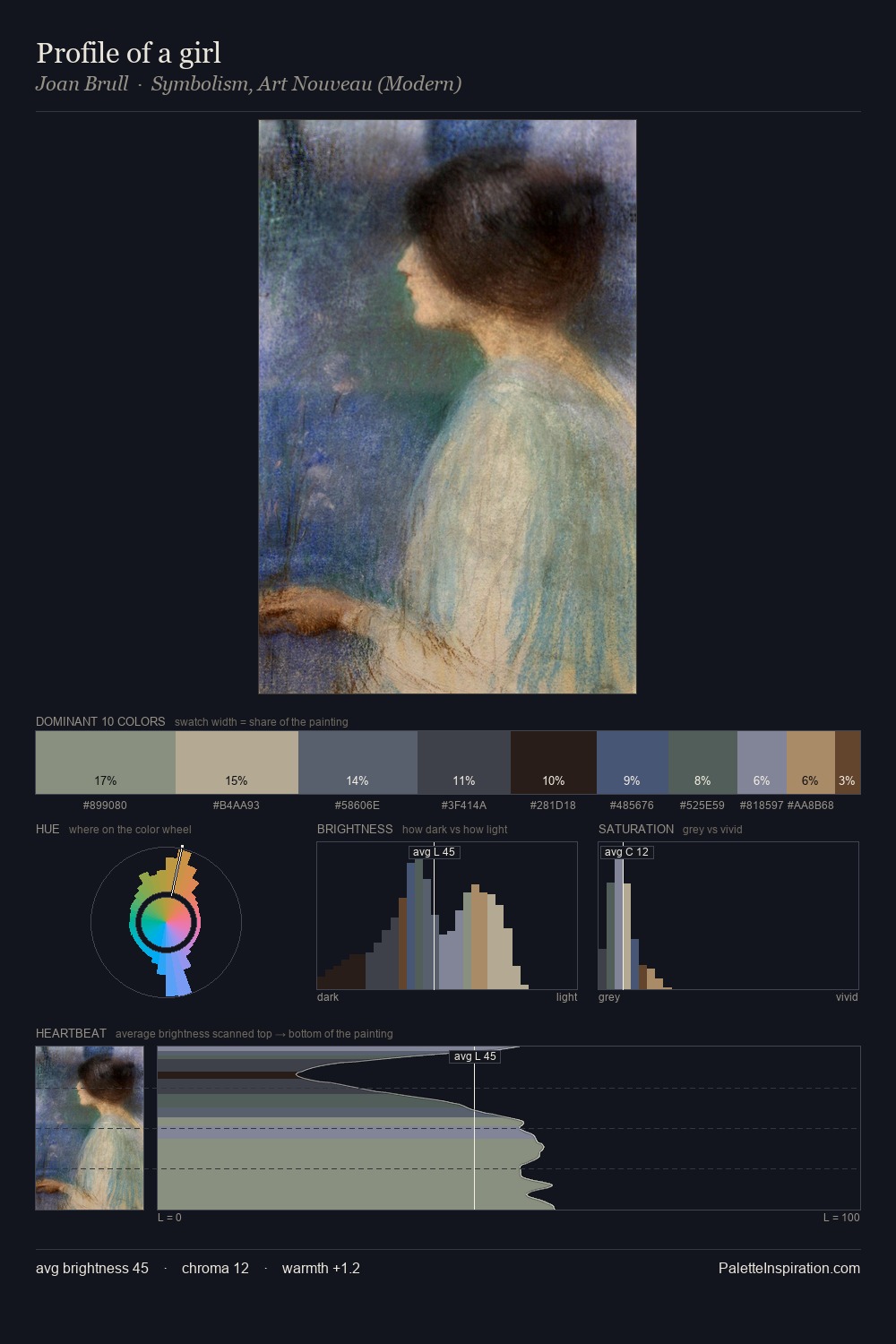Click hex label '#58606E'
Image resolution: width=896 pixels, height=1344 pixels.
(x=358, y=806)
